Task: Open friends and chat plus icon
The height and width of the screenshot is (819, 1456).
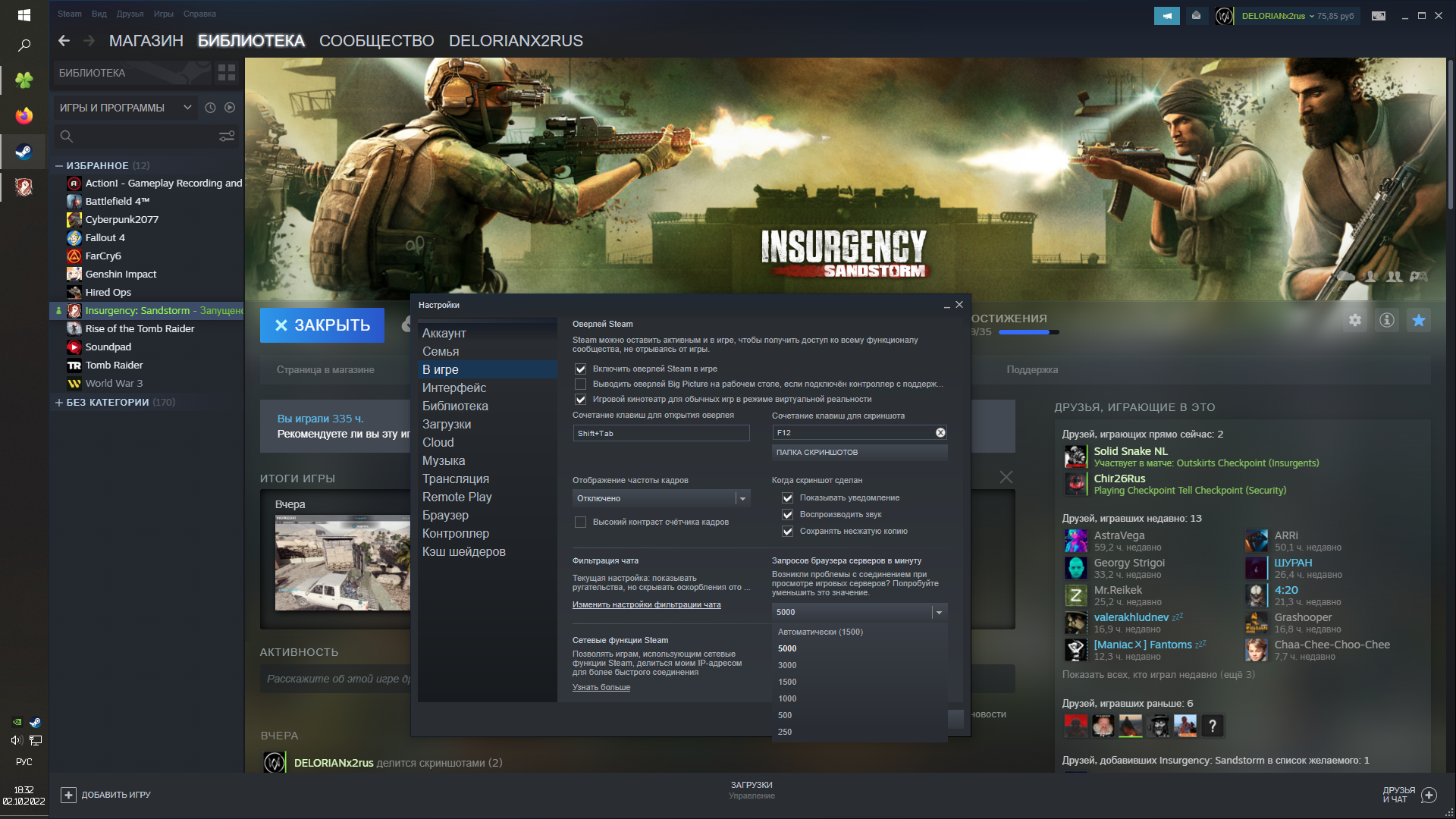Action: click(x=1429, y=795)
